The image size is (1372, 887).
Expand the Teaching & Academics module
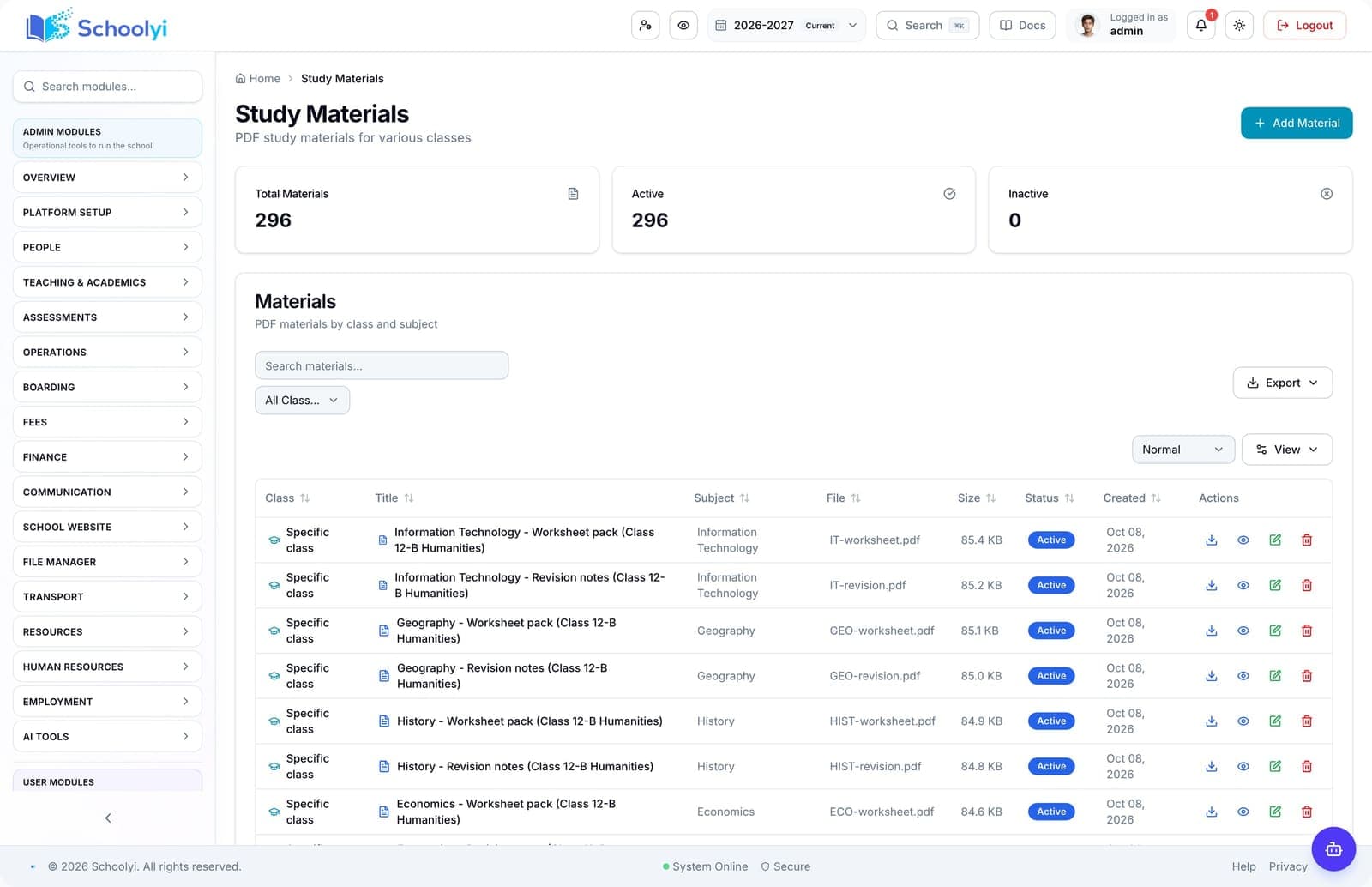[107, 282]
